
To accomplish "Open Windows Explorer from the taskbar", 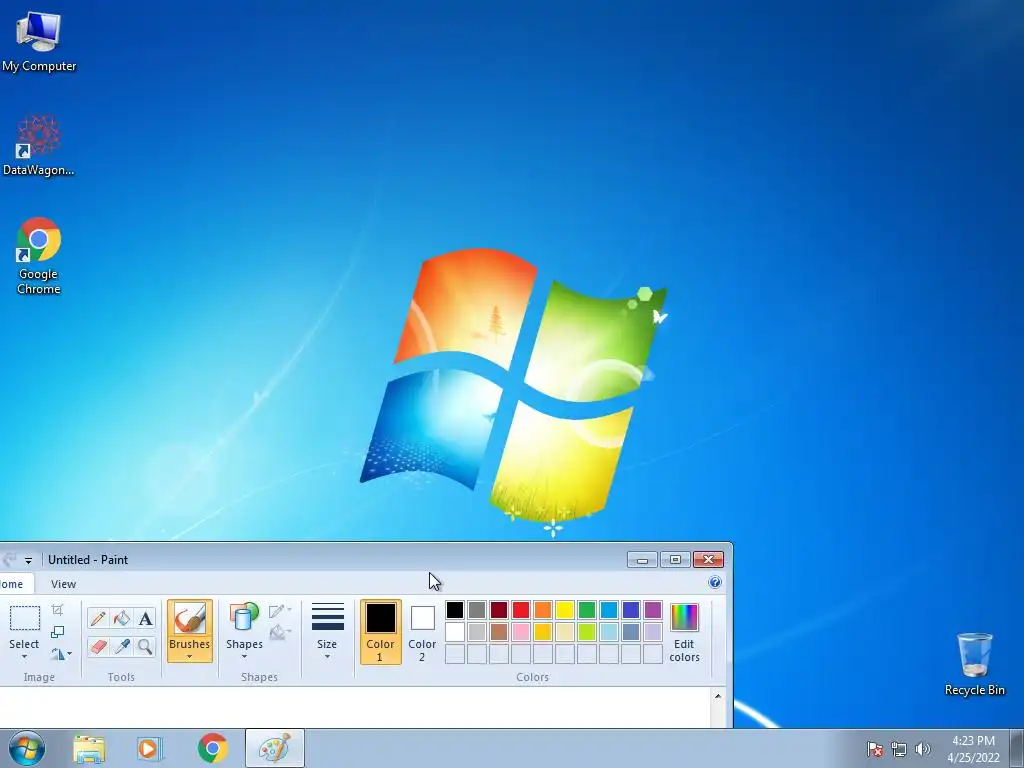I will pyautogui.click(x=89, y=749).
